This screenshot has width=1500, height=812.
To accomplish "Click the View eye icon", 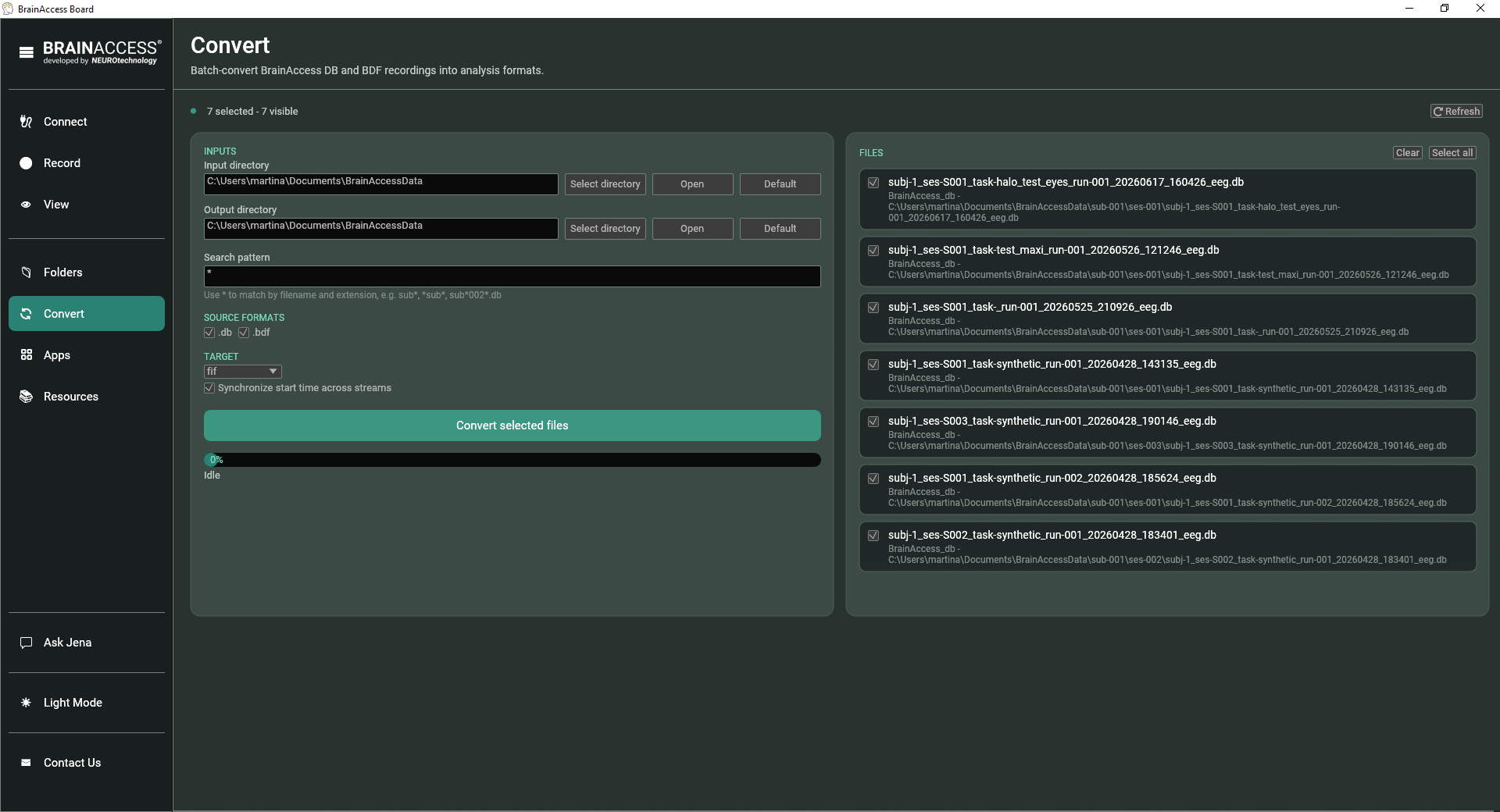I will [26, 205].
